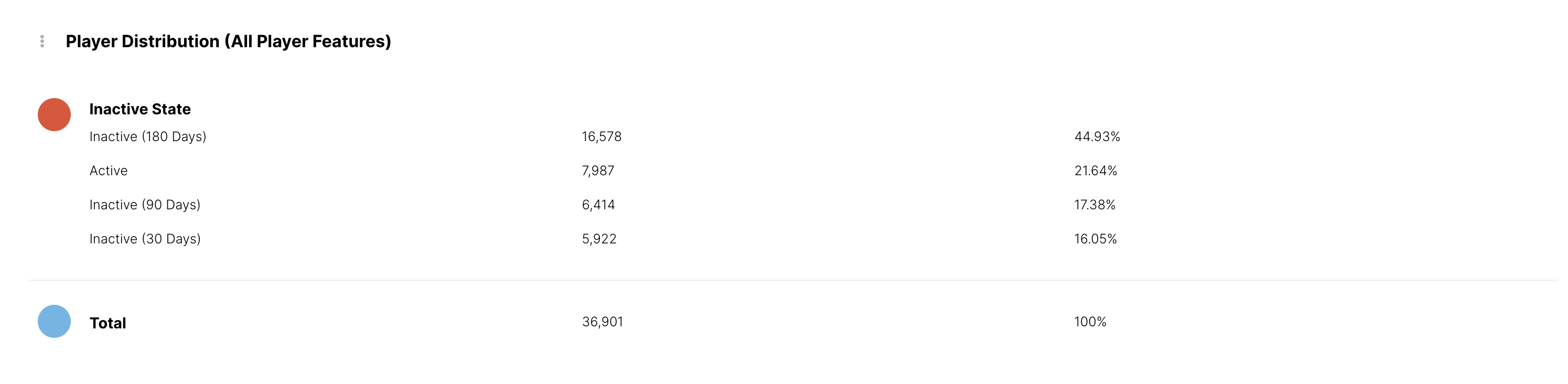Click the Player Distribution panel title
This screenshot has height=384, width=1568.
click(228, 41)
